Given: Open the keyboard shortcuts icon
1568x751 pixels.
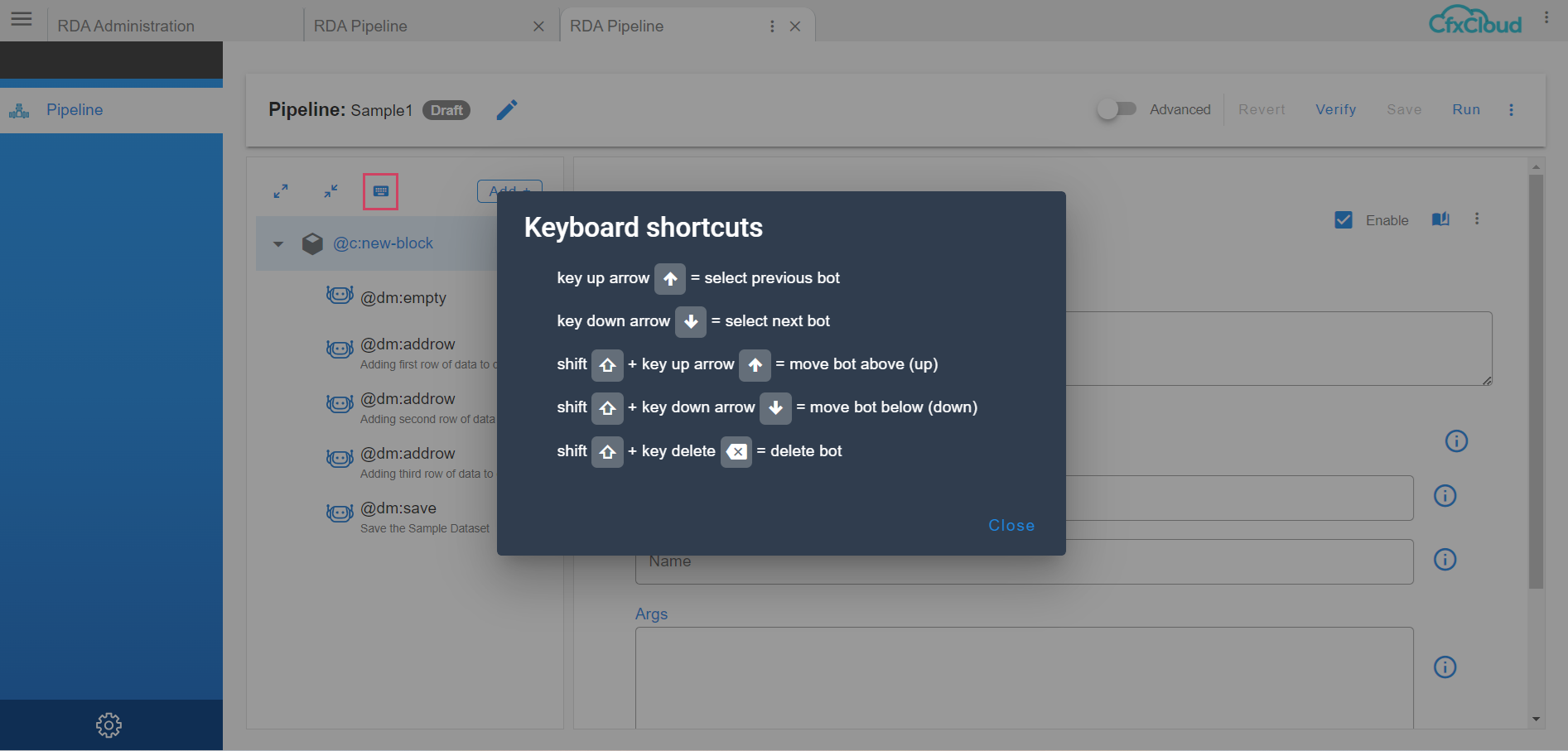Looking at the screenshot, I should 380,190.
